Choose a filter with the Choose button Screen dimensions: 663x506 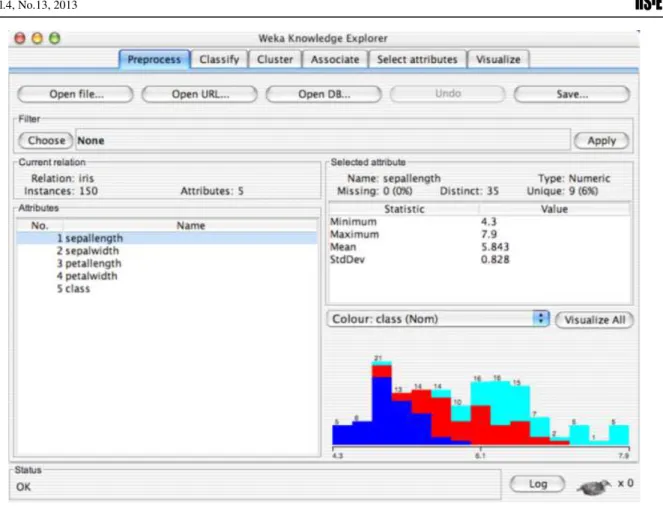tap(46, 140)
